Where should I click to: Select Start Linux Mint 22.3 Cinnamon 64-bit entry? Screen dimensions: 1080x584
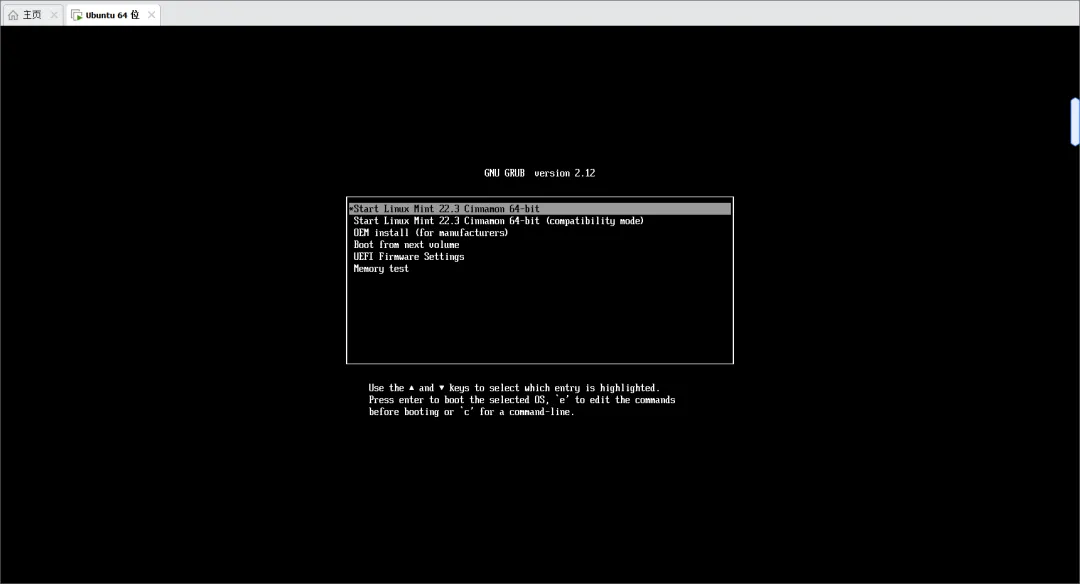540,209
